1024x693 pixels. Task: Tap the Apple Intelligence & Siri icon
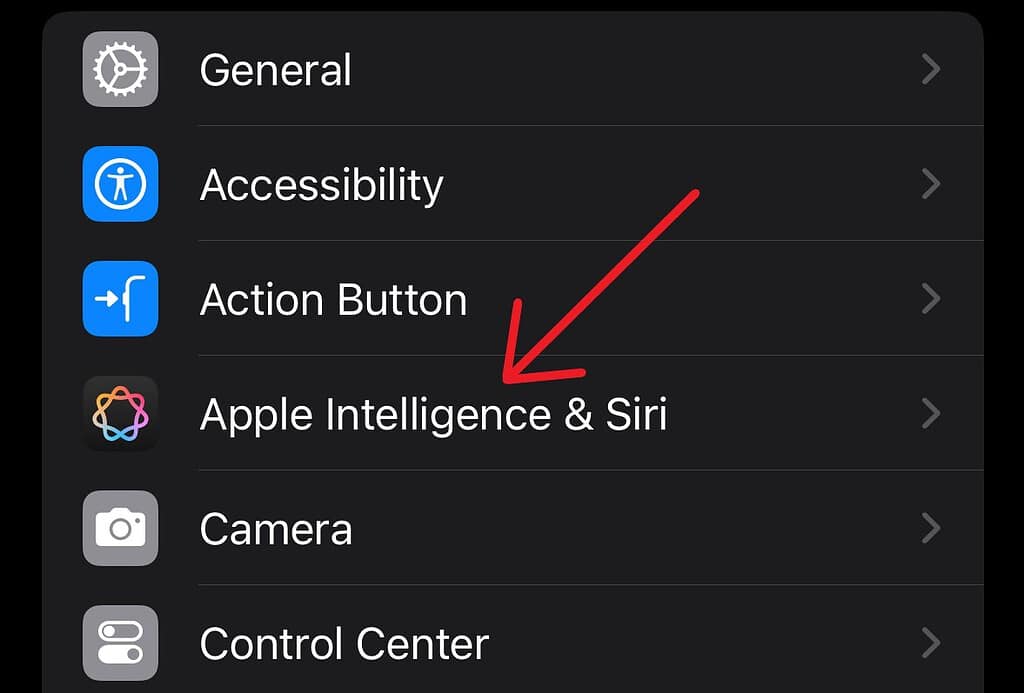[x=120, y=413]
